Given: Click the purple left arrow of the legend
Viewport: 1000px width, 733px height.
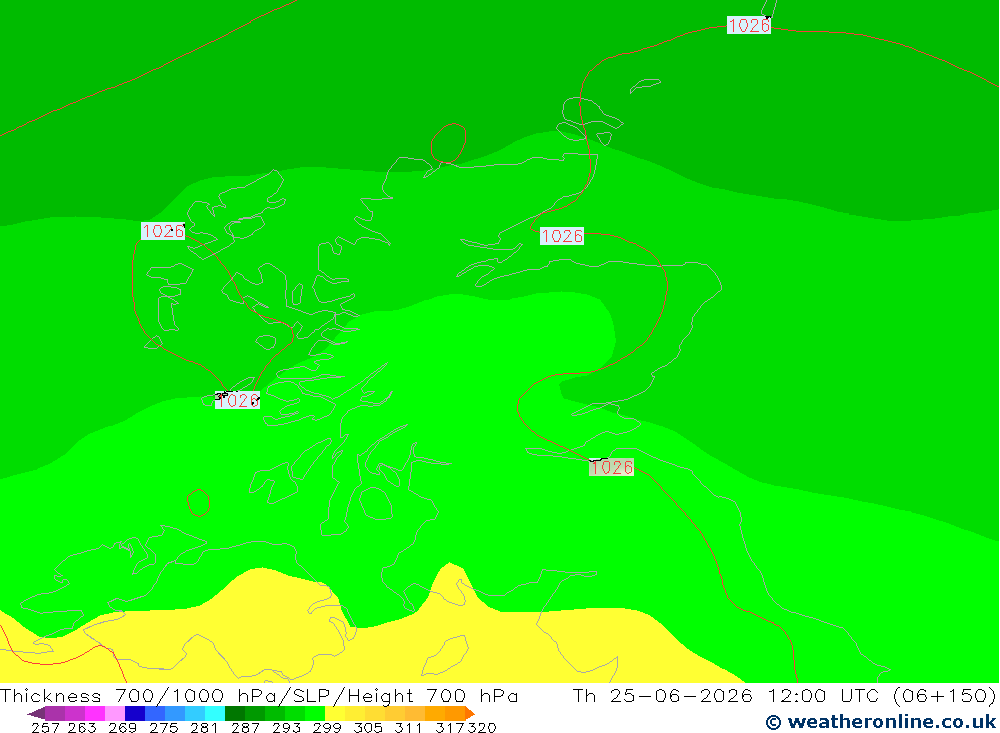Looking at the screenshot, I should pyautogui.click(x=36, y=713).
